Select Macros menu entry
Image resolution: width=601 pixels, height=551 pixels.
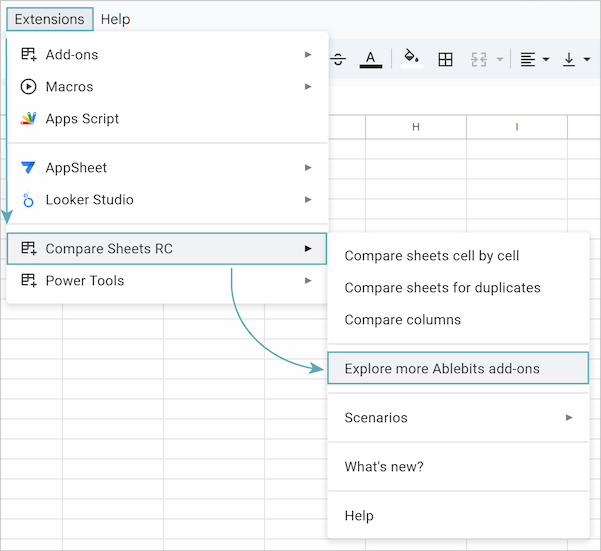[x=167, y=87]
